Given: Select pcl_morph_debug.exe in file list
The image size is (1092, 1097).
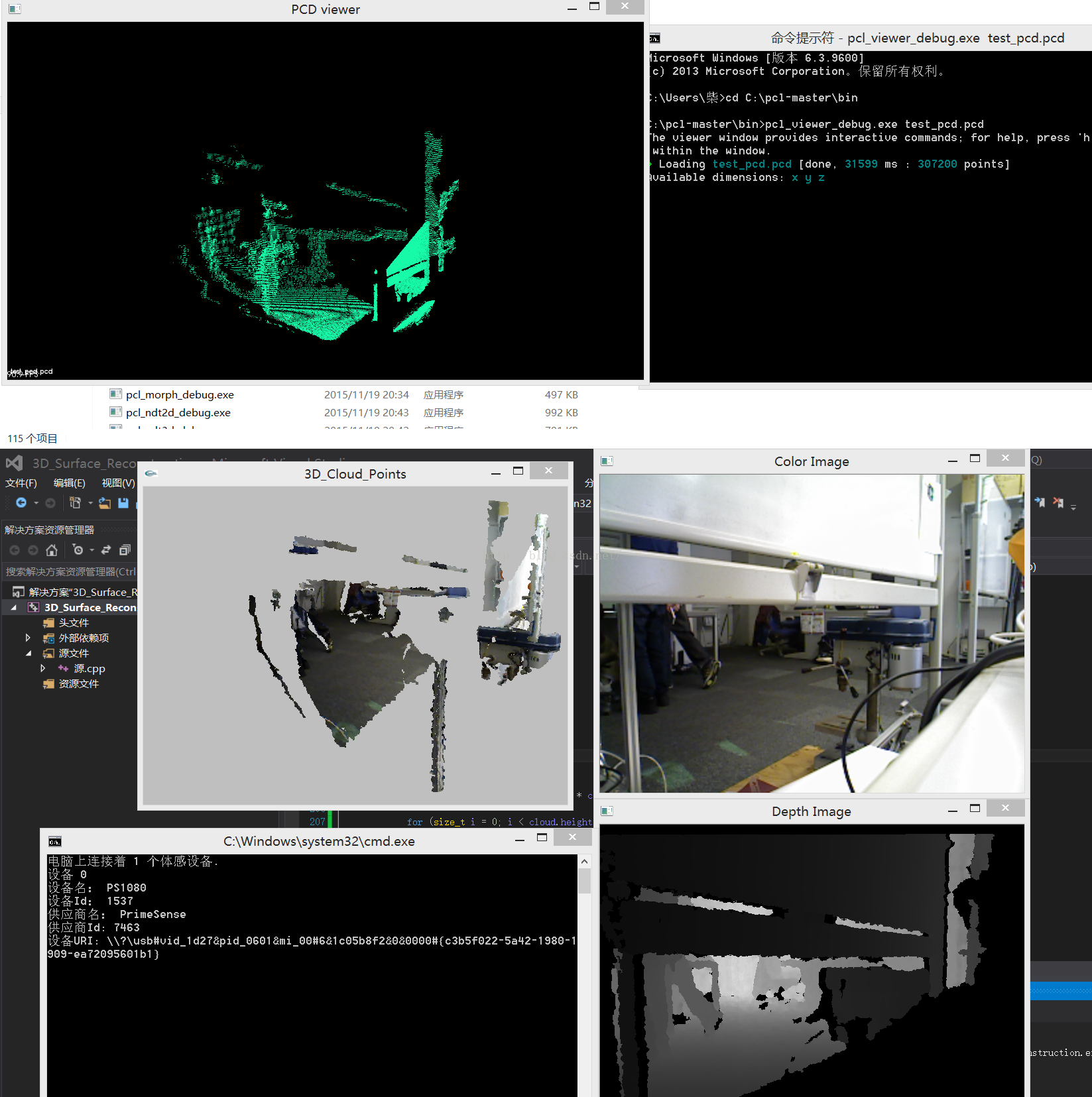Looking at the screenshot, I should [x=180, y=395].
